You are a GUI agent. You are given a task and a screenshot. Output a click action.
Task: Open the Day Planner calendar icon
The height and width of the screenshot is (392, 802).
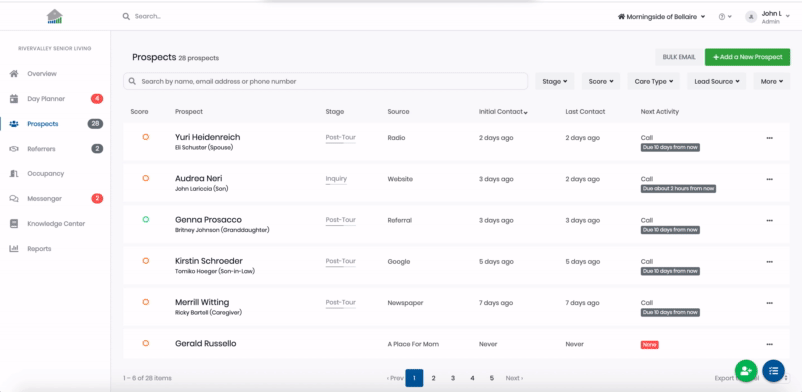coord(14,99)
